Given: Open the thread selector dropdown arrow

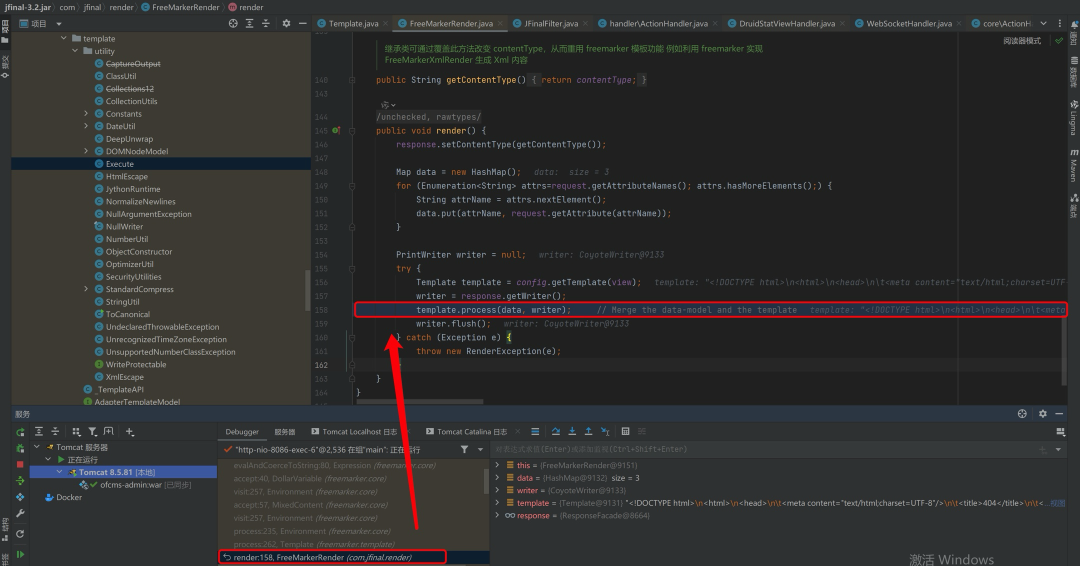Looking at the screenshot, I should (480, 450).
